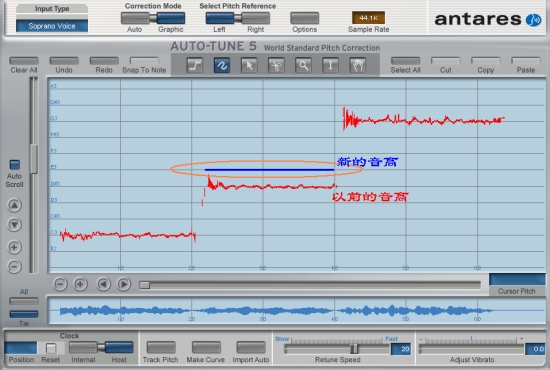Screen dimensions: 550x370
Task: Switch Correction Mode to Auto
Action: click(135, 18)
